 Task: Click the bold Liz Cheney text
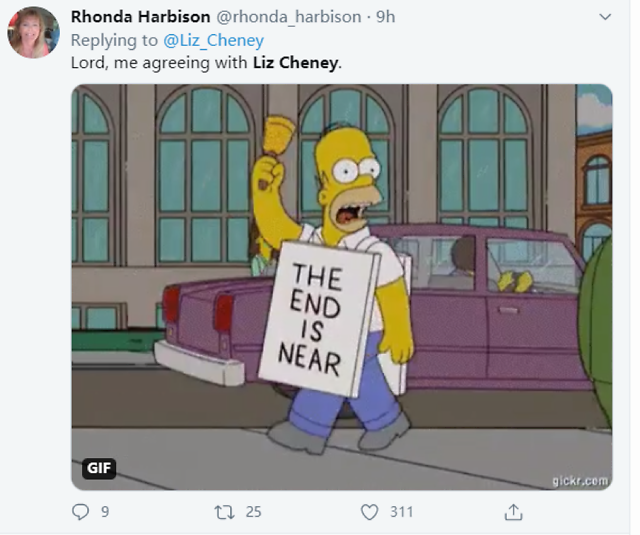pos(296,63)
